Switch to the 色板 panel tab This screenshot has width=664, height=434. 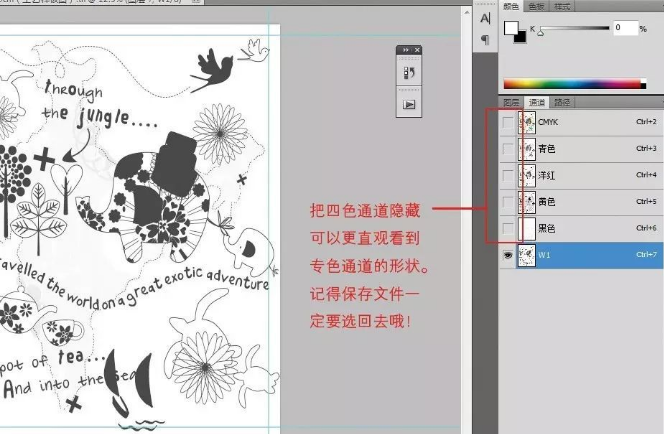pos(536,6)
